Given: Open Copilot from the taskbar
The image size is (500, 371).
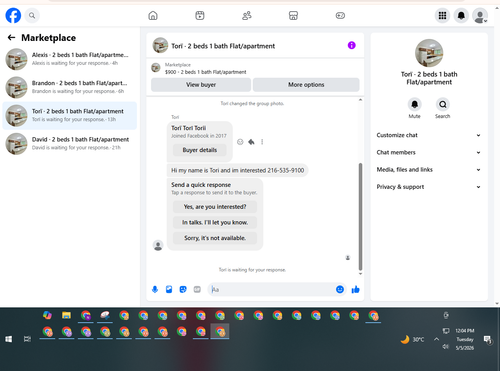Looking at the screenshot, I should tap(47, 315).
